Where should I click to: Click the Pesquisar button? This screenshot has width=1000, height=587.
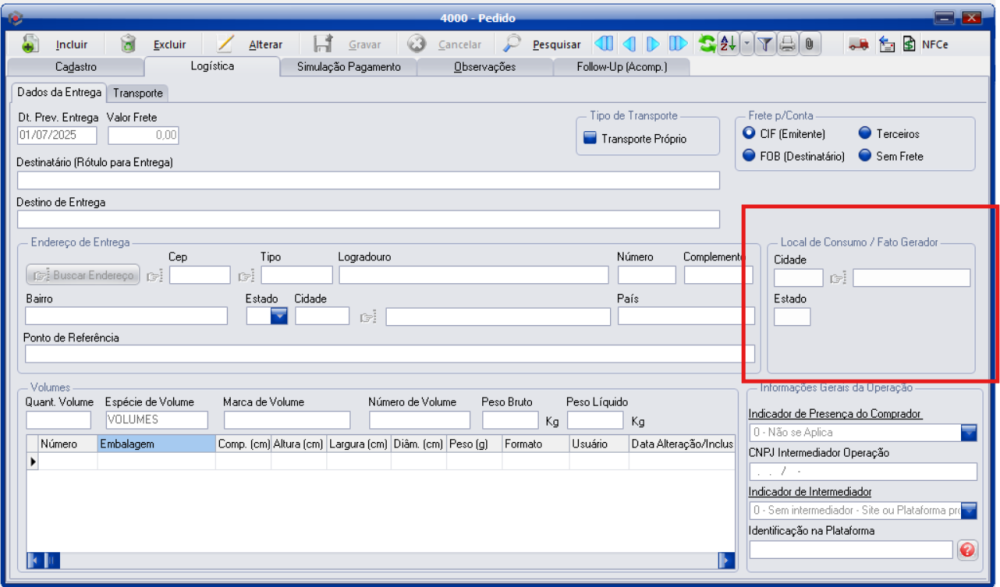click(x=543, y=44)
